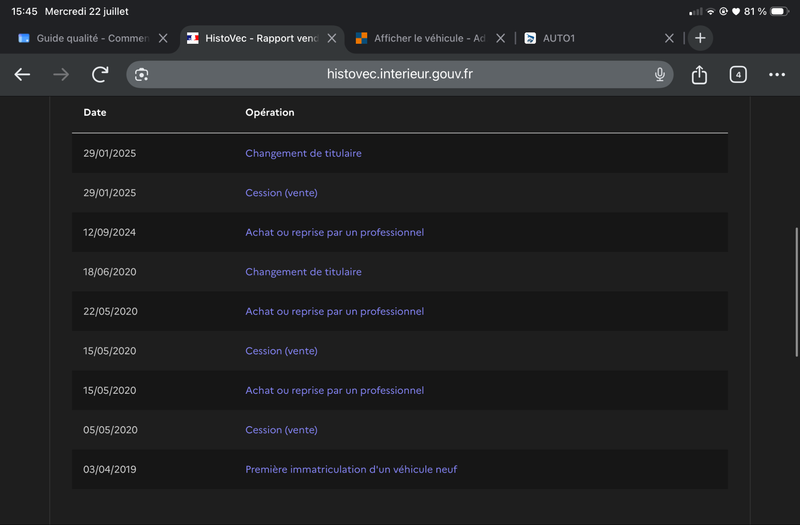The height and width of the screenshot is (525, 800).
Task: Open the three-dot browser menu
Action: (x=777, y=74)
